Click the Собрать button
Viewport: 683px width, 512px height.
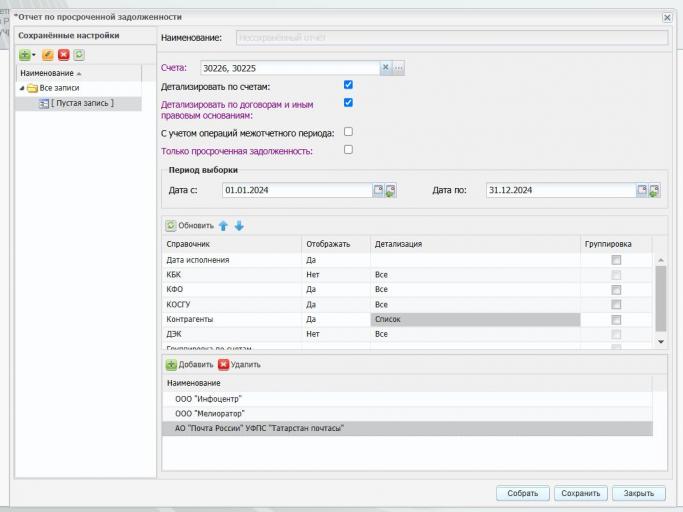[522, 494]
